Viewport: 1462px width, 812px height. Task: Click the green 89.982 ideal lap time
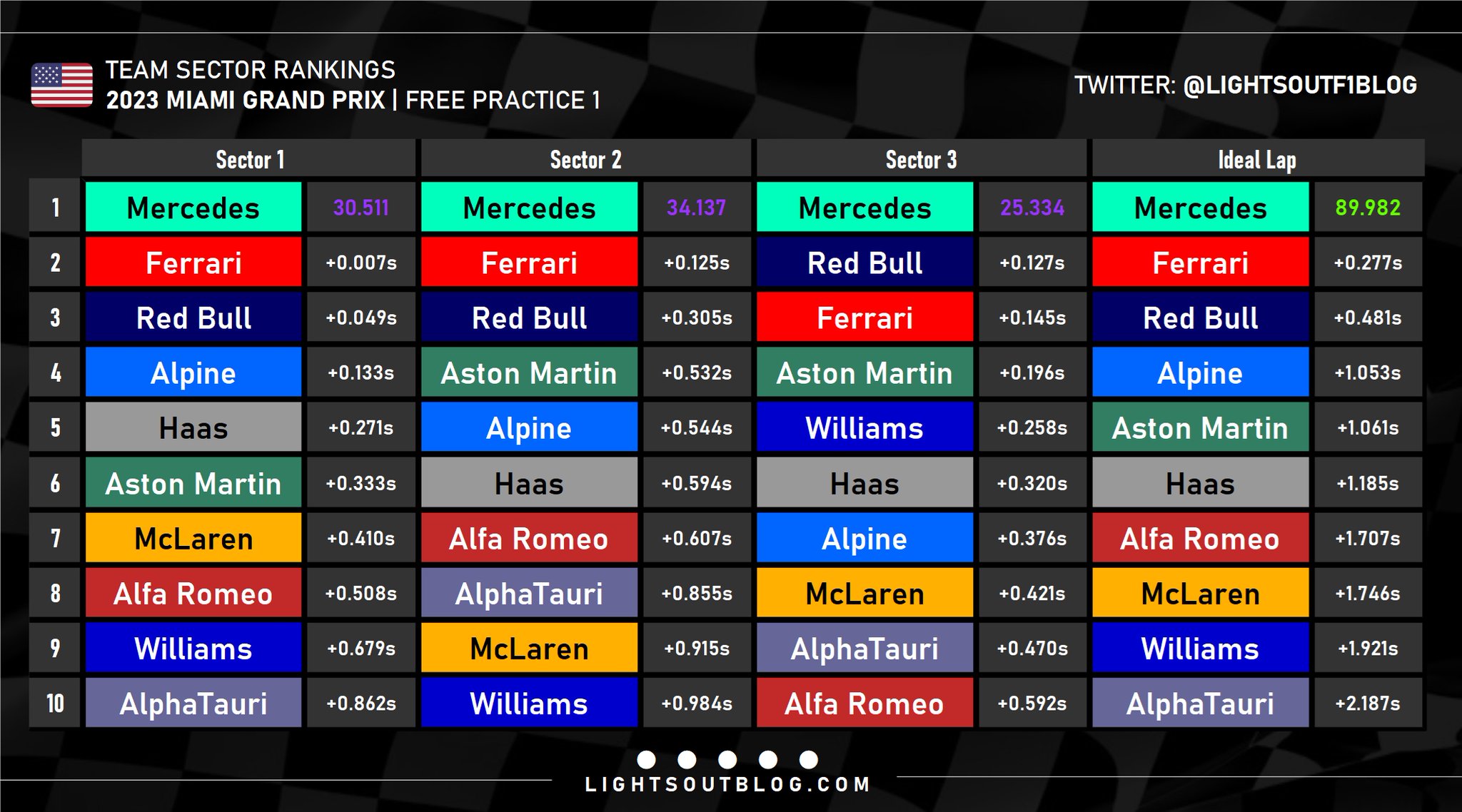(1368, 208)
